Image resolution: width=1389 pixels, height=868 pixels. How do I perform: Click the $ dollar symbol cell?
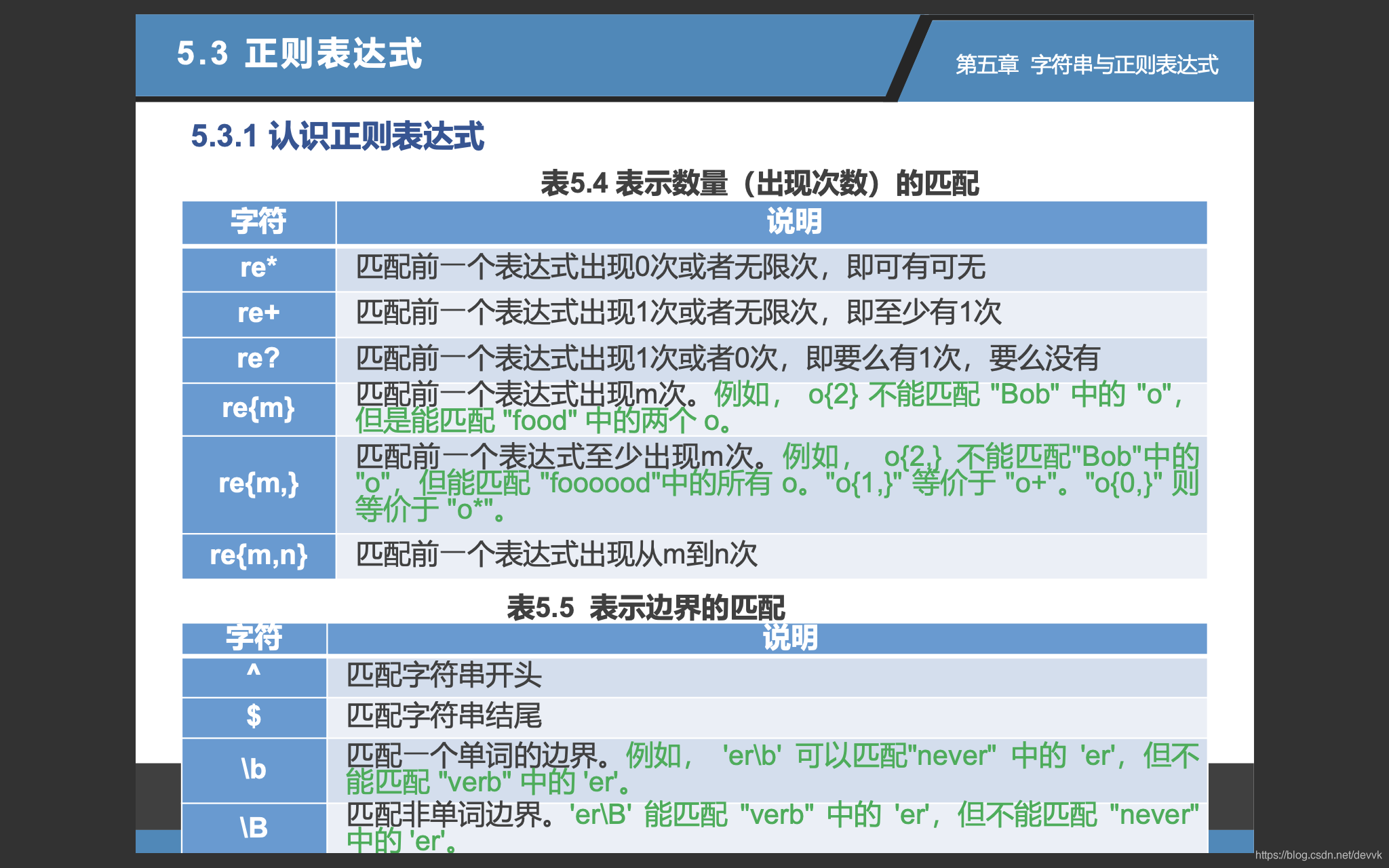tap(254, 717)
